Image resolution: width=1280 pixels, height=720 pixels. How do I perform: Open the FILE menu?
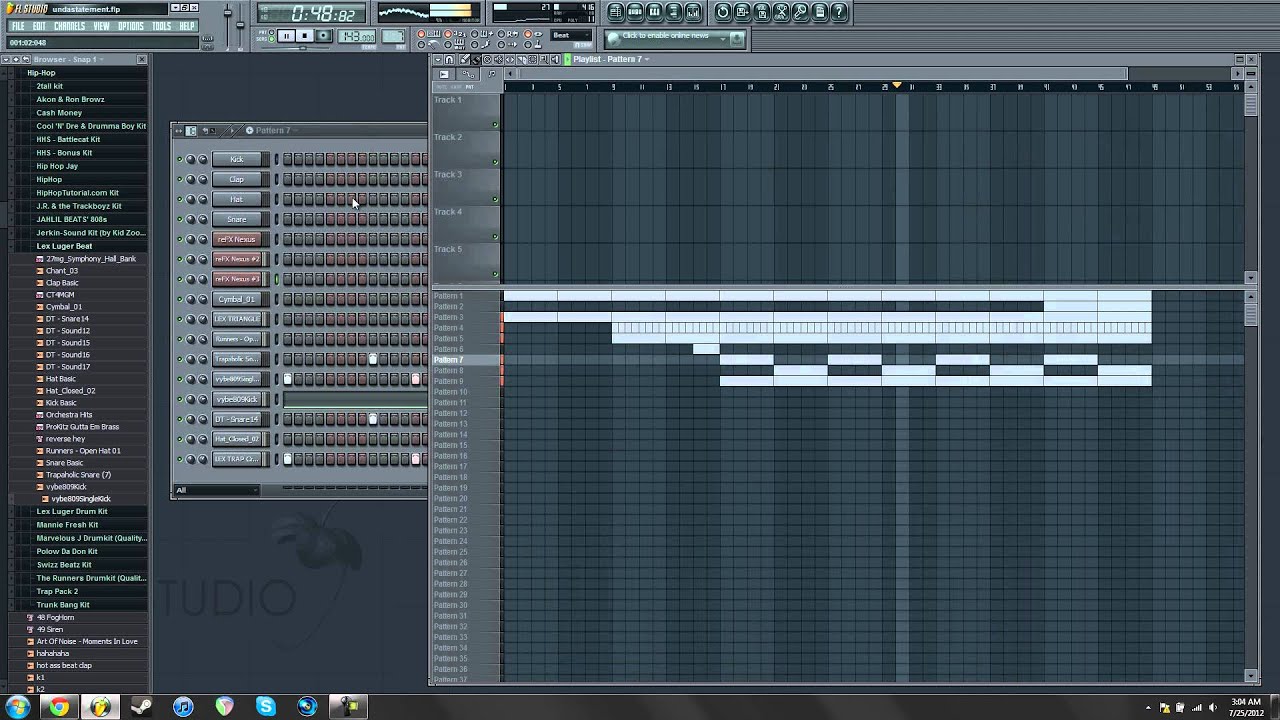(17, 26)
